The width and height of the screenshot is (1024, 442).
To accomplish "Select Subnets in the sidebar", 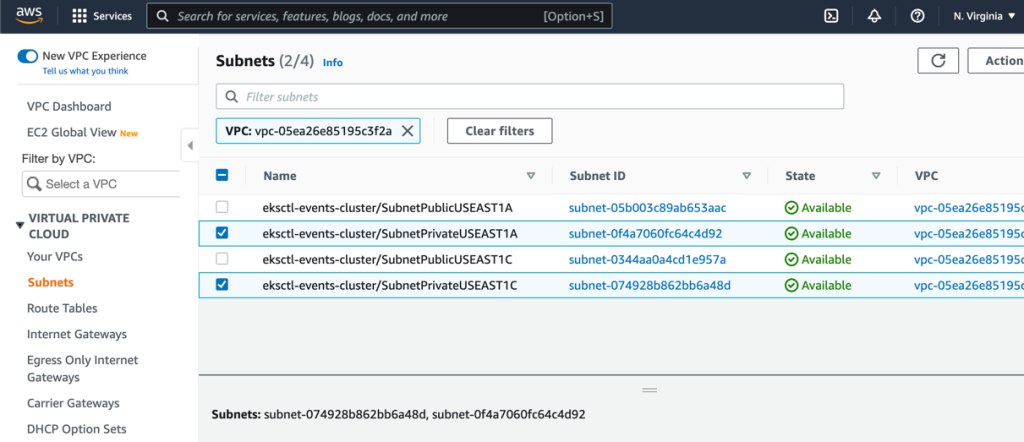I will (50, 283).
